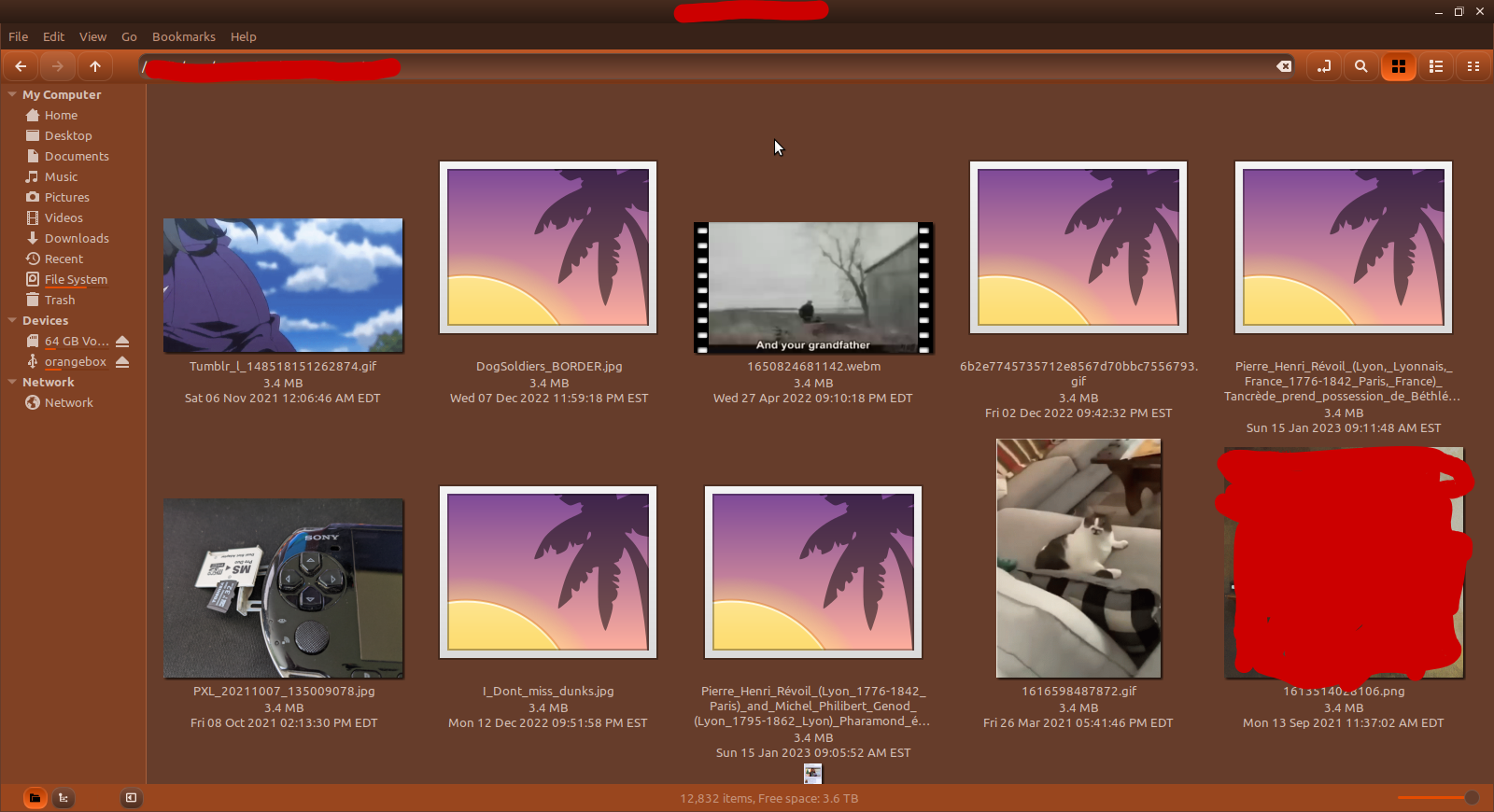
Task: Toggle location entry mode button
Action: 1324,66
